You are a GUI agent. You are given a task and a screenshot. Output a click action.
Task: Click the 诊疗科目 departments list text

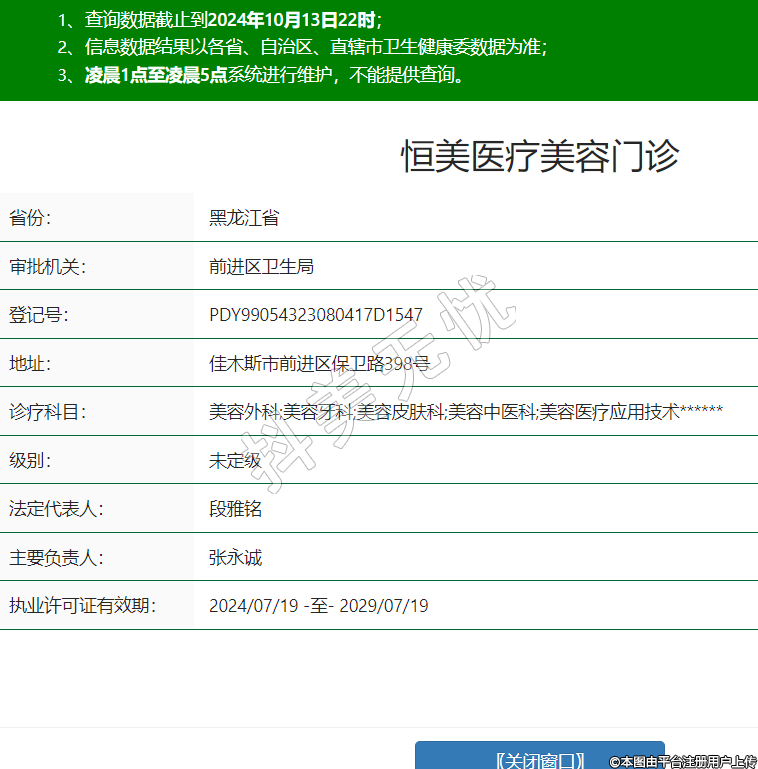(465, 412)
